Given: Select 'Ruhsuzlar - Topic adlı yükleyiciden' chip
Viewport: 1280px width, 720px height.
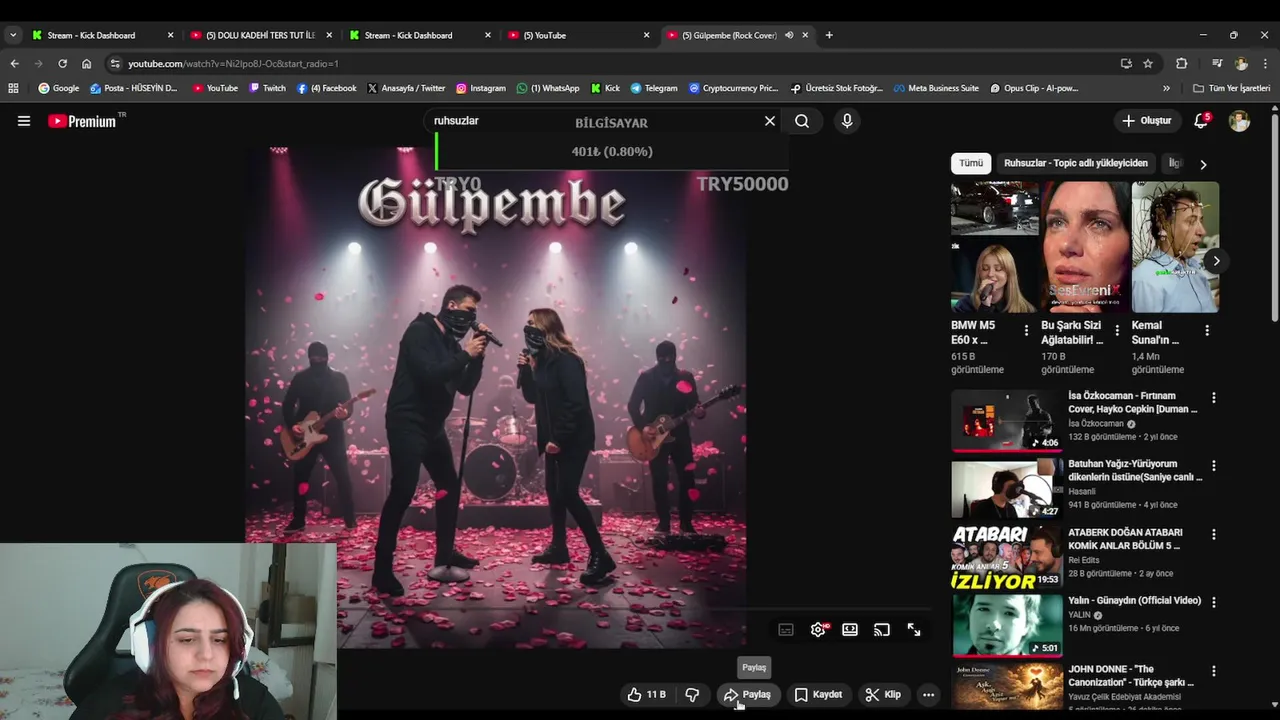Looking at the screenshot, I should [1076, 163].
